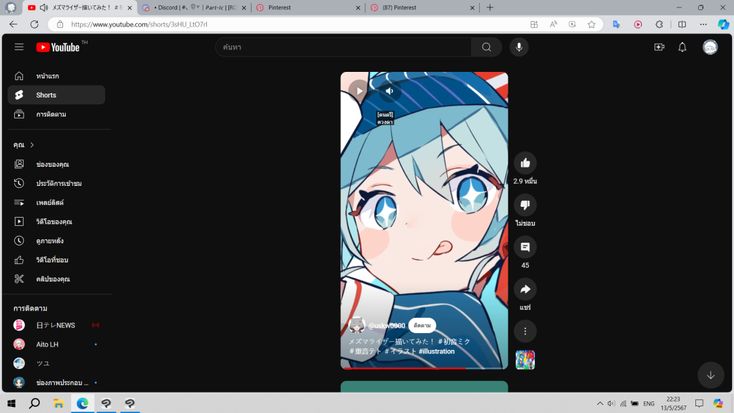This screenshot has height=413, width=734.
Task: Switch to the (87) Pinterest tab
Action: point(421,7)
